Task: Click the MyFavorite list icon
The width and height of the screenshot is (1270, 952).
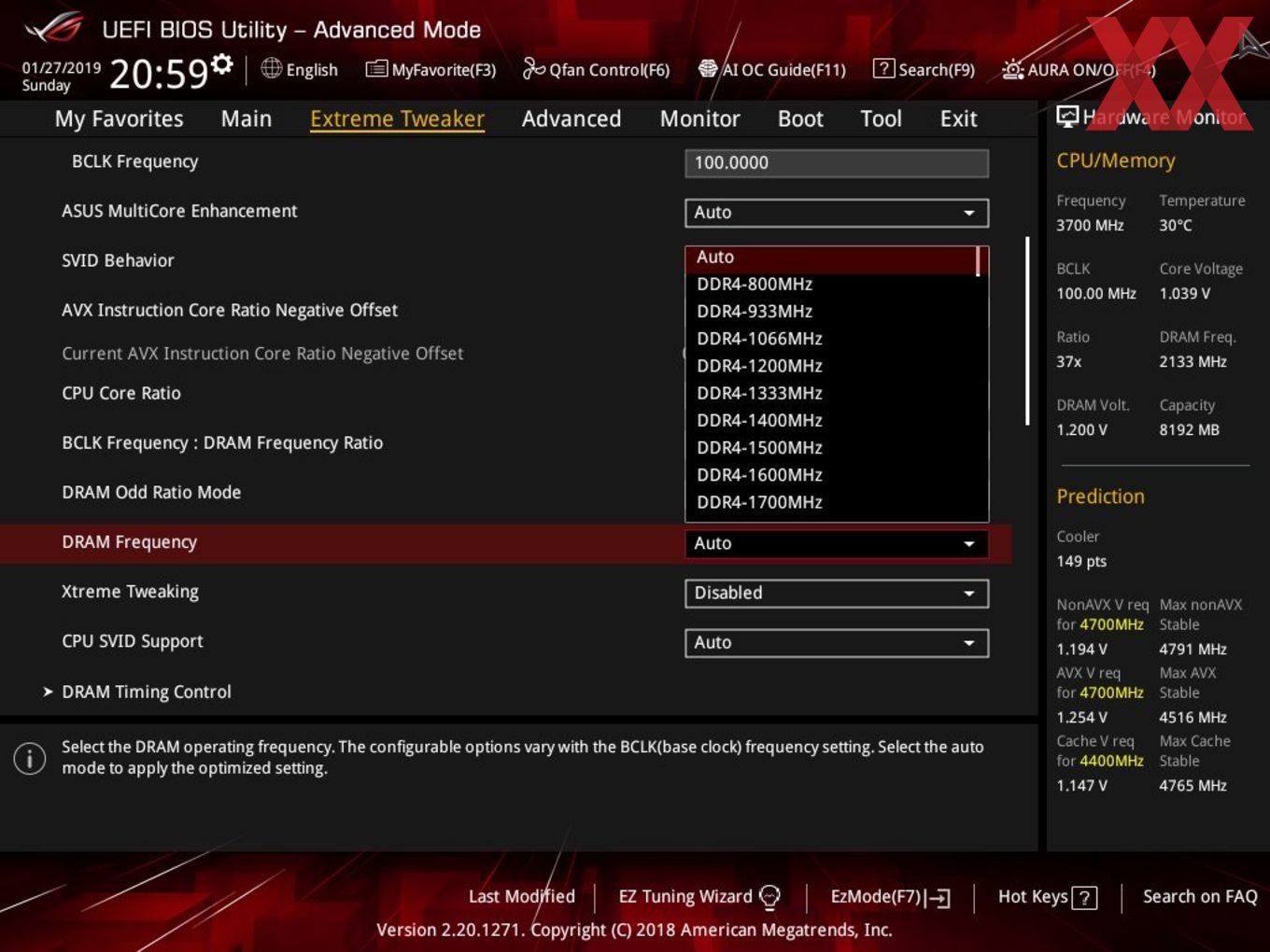Action: click(376, 69)
